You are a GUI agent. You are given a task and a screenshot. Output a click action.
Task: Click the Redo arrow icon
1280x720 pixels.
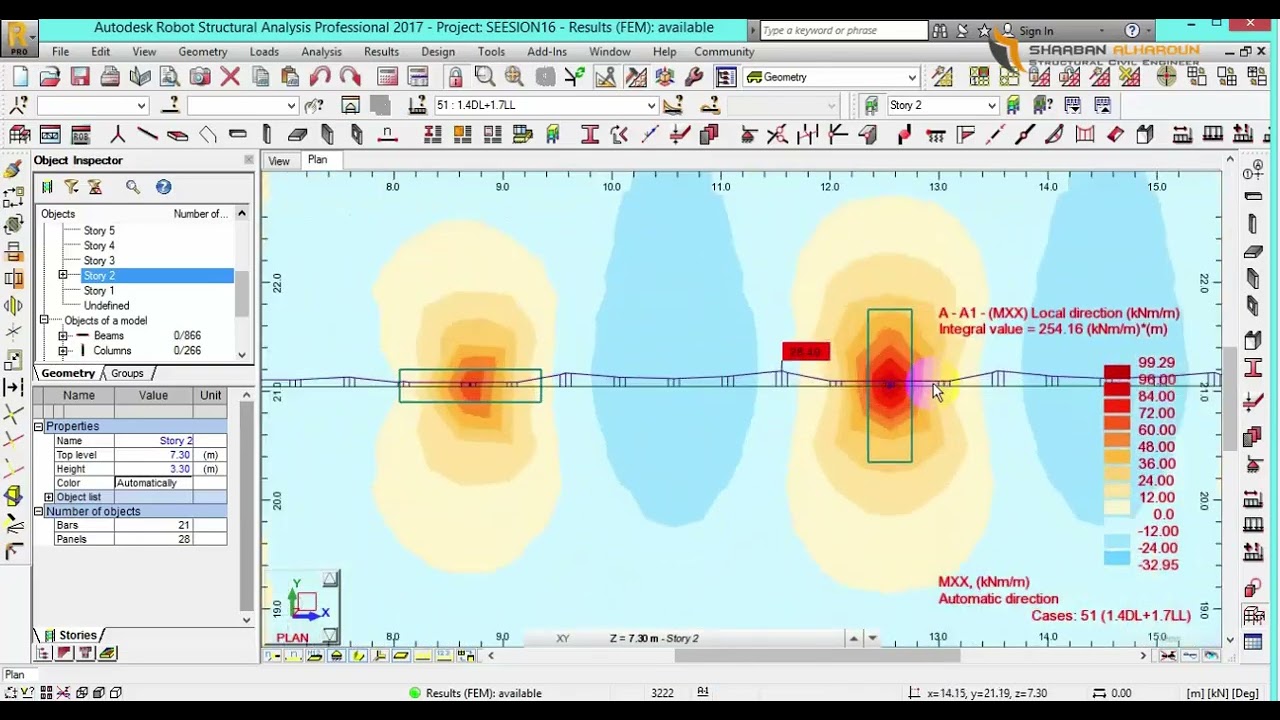[x=350, y=77]
